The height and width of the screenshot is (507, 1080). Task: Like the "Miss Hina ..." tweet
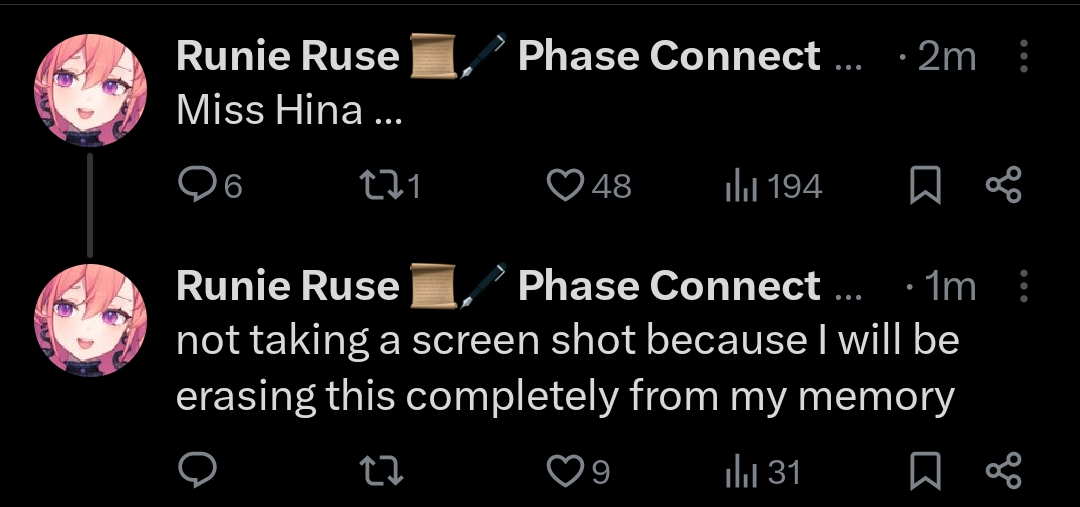pyautogui.click(x=568, y=186)
